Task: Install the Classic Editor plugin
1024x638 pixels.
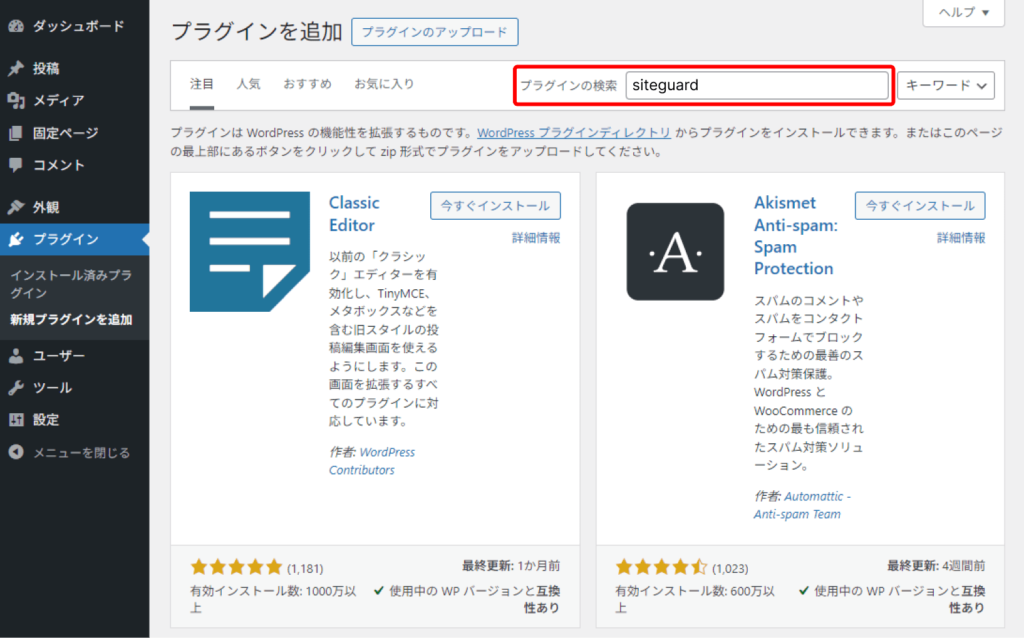Action: 495,206
